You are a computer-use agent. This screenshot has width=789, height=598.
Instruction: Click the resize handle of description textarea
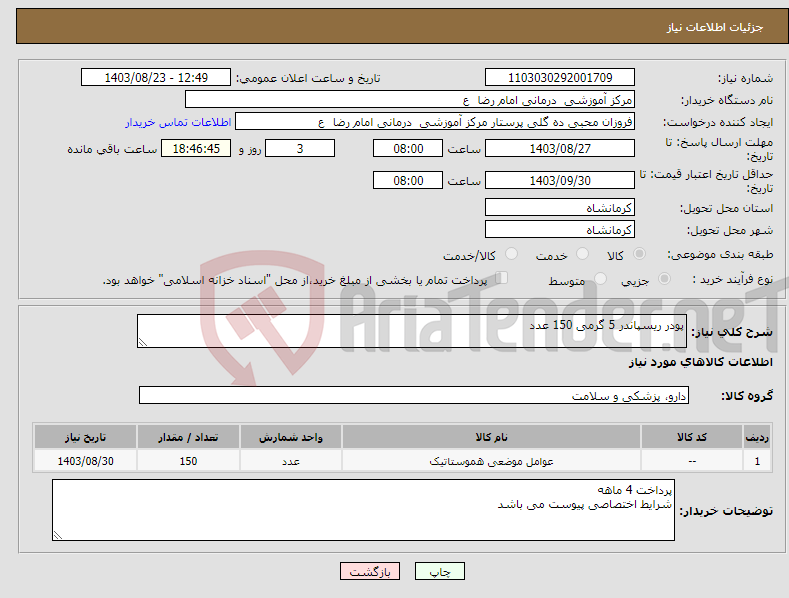(143, 342)
